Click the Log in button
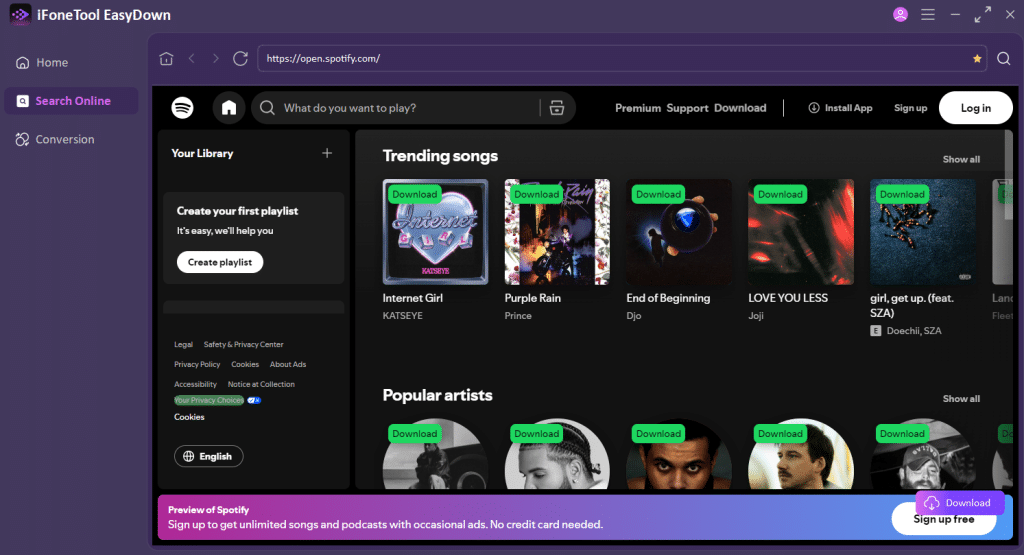 [x=975, y=108]
